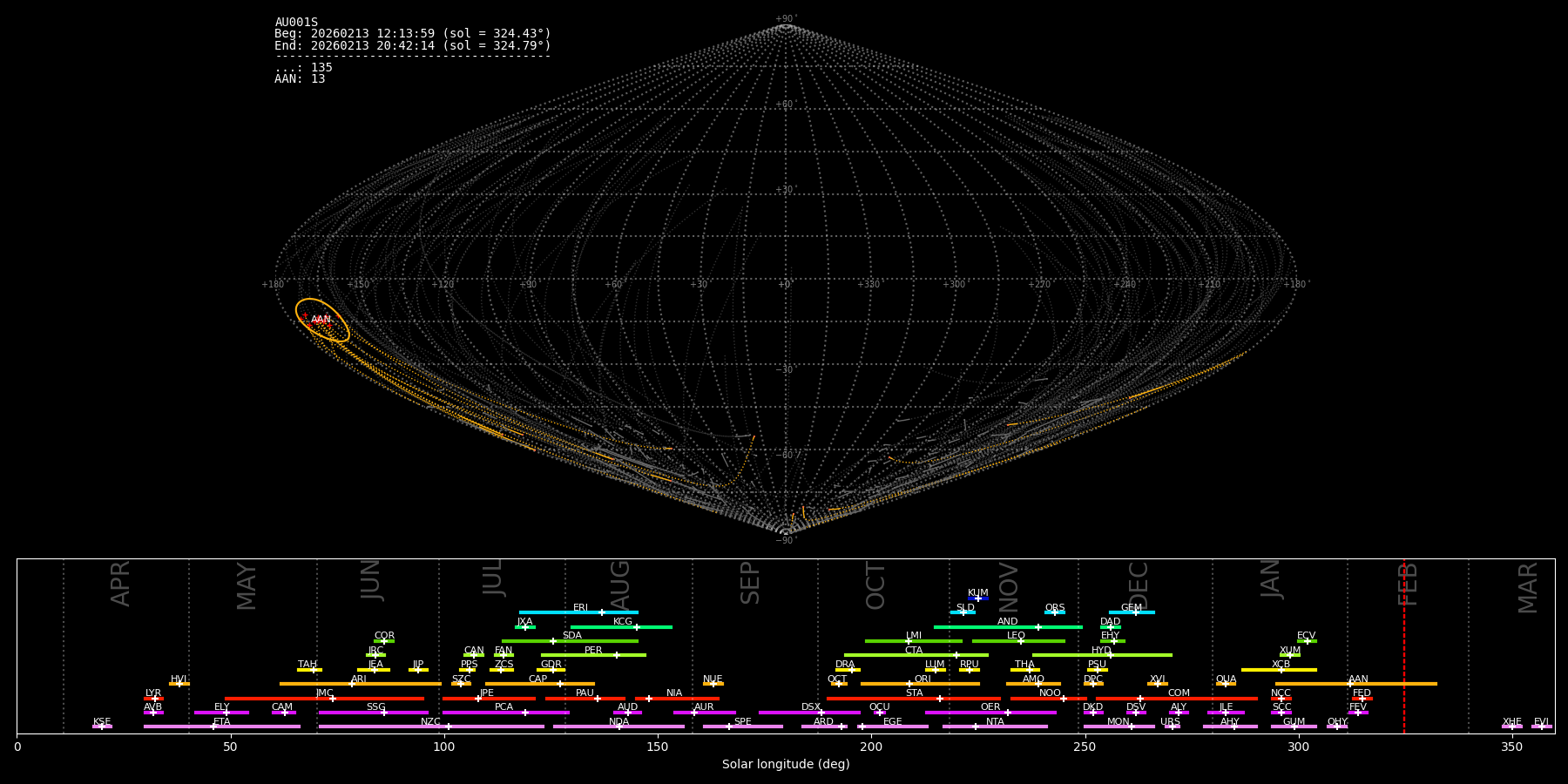Click the GDR shower label
The height and width of the screenshot is (784, 1568).
(551, 665)
